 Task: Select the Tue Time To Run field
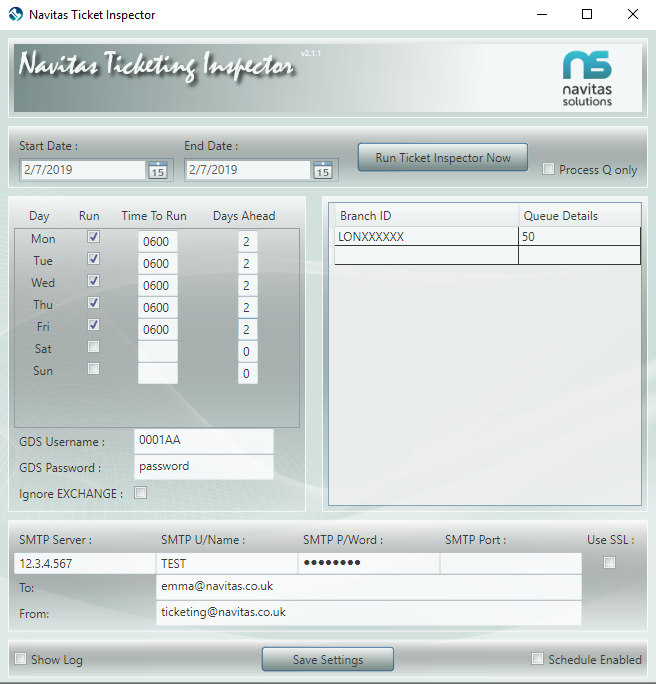[x=158, y=263]
